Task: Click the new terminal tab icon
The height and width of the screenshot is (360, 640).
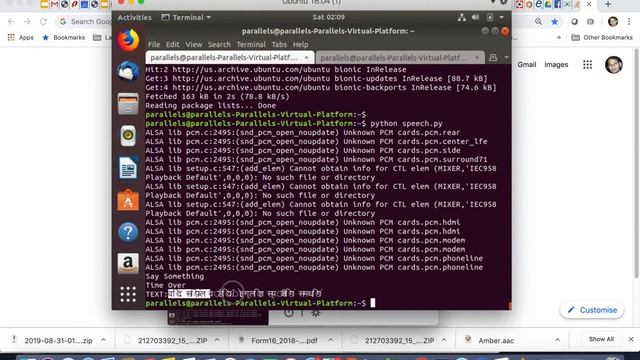Action: (493, 58)
